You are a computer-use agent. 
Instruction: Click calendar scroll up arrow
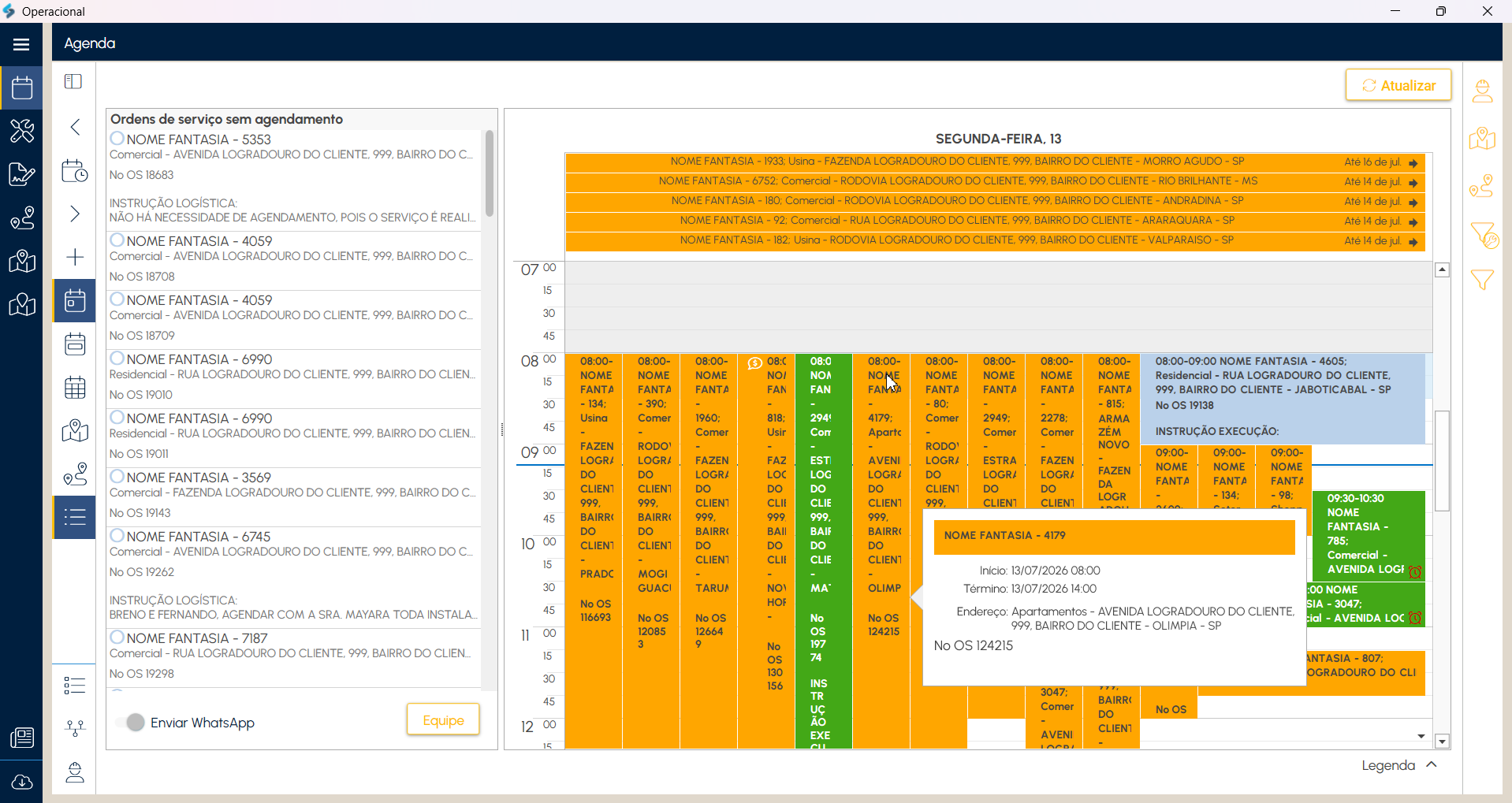1442,270
